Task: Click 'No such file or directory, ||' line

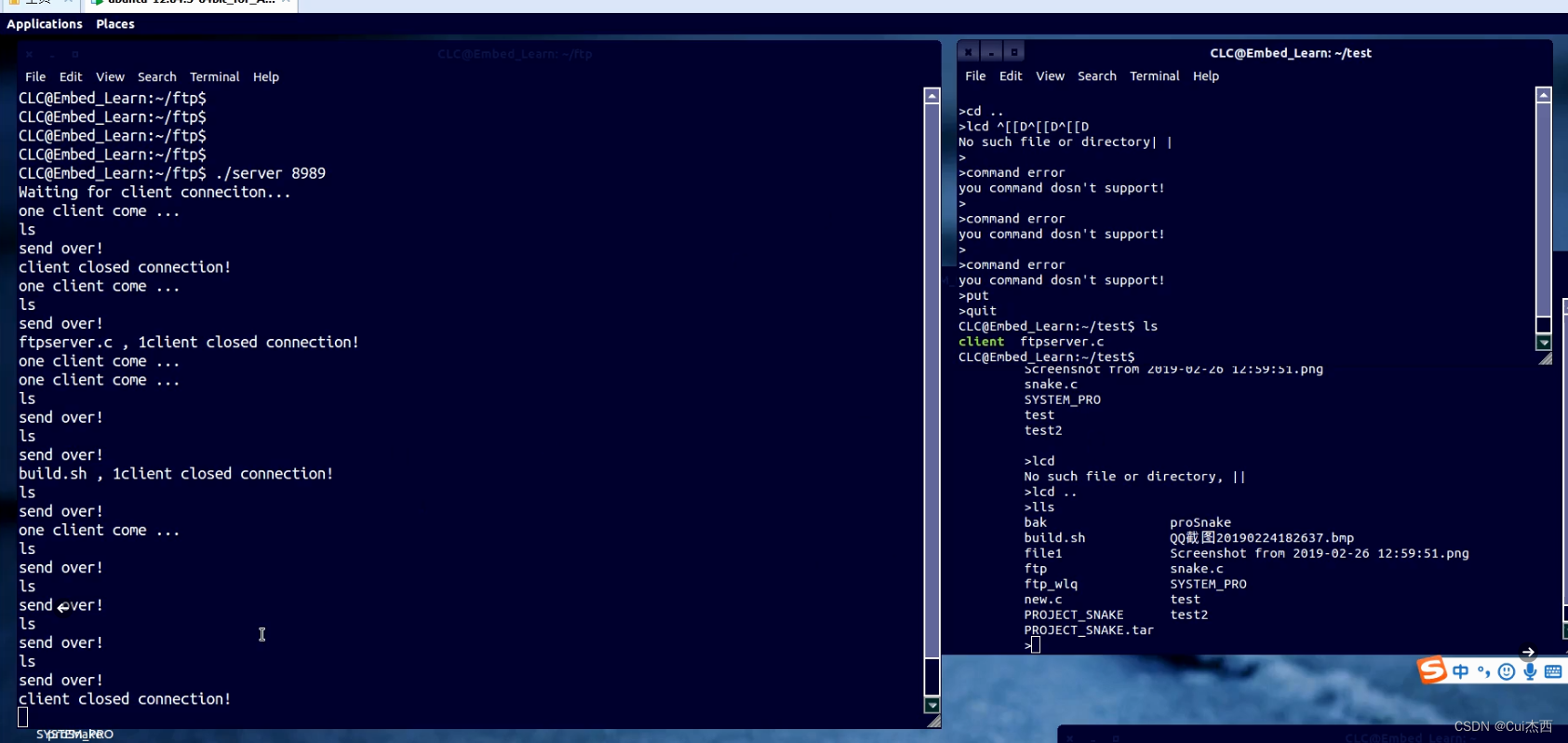Action: coord(1135,476)
